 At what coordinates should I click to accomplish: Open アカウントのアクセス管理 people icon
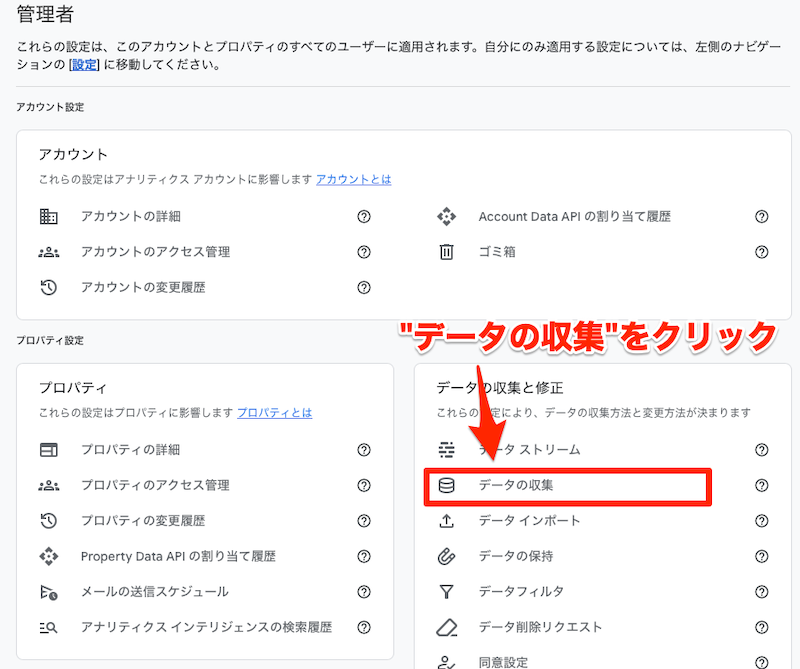[48, 252]
